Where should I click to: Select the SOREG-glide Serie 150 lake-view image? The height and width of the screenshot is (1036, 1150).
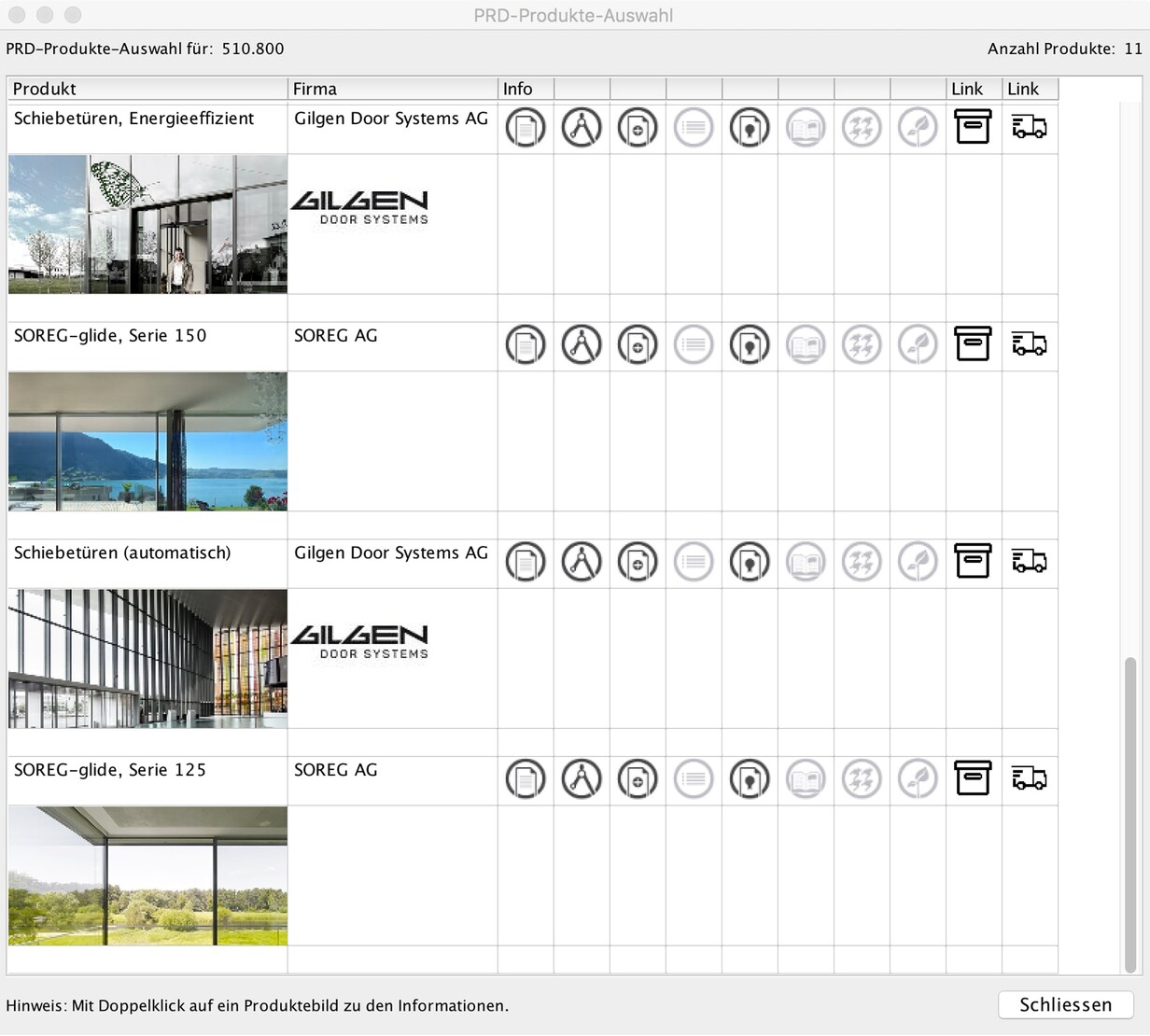click(x=147, y=441)
